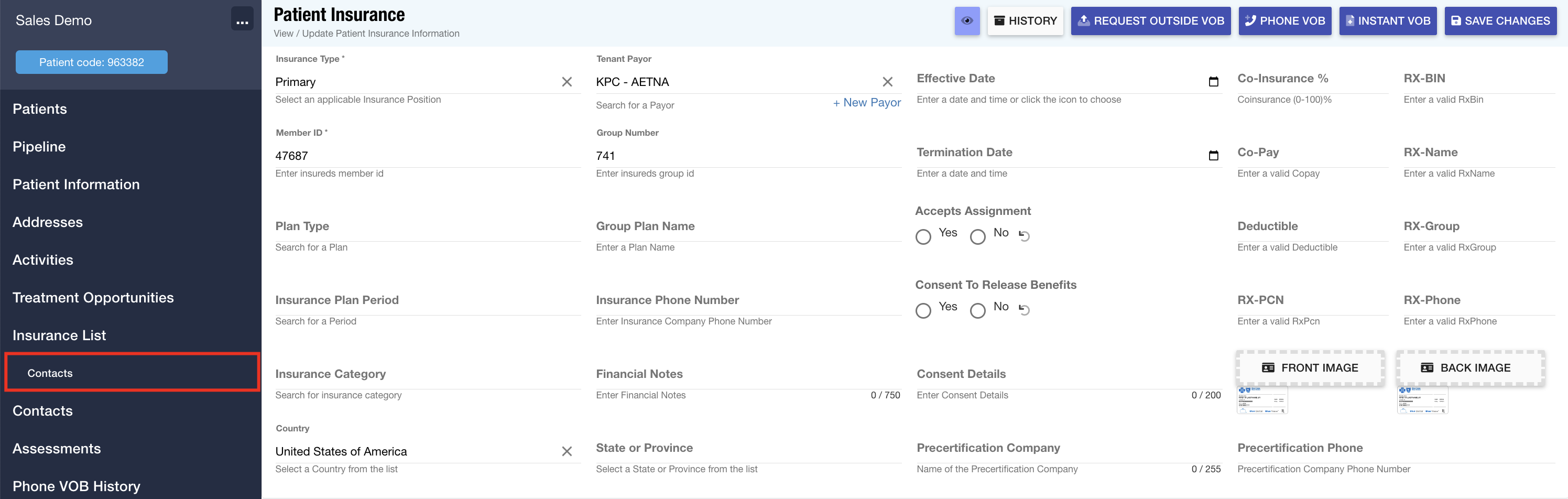The image size is (1568, 499).
Task: Expand the State or Province list
Action: [747, 449]
